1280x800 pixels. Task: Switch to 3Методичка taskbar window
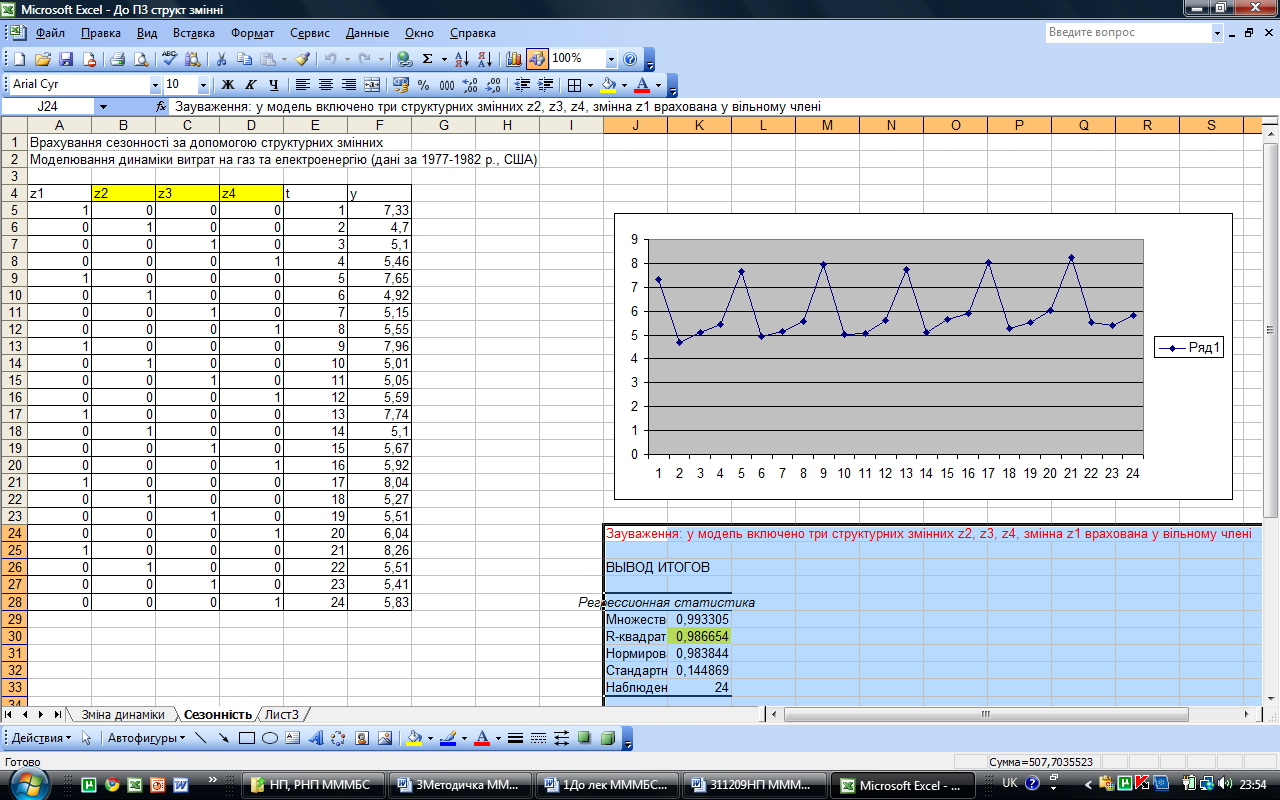(460, 785)
